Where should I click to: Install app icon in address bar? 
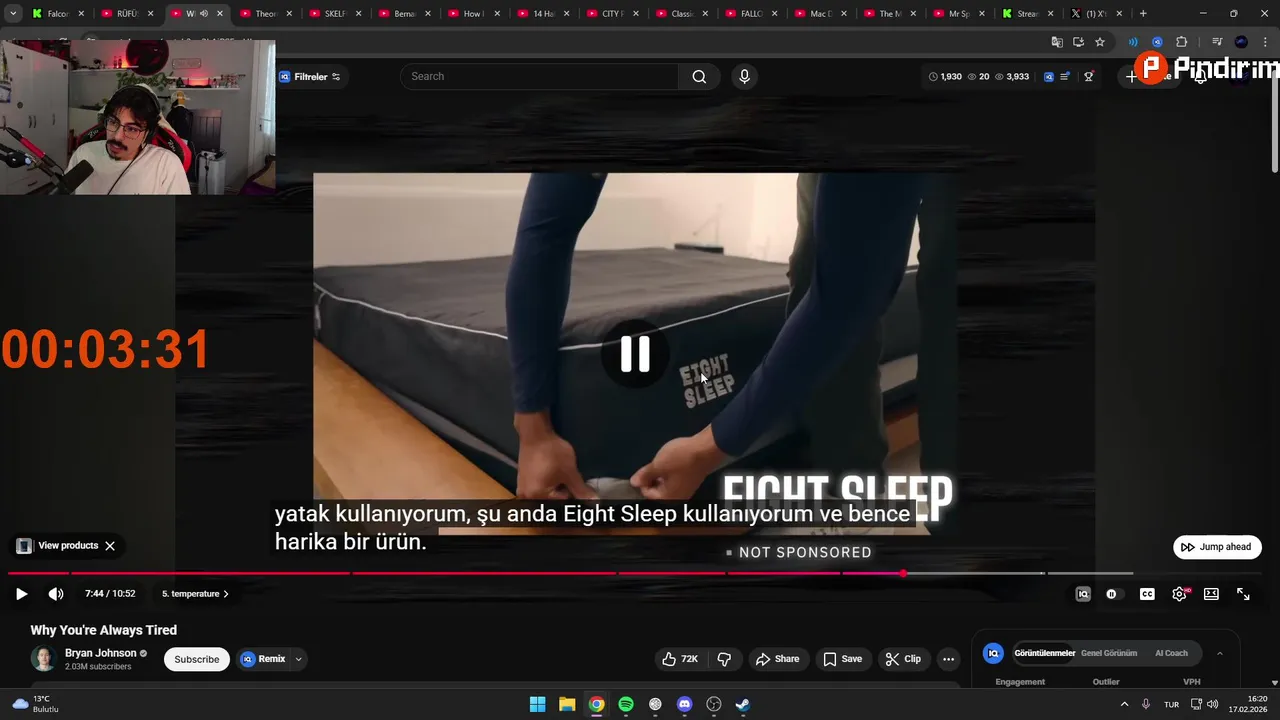tap(1078, 42)
